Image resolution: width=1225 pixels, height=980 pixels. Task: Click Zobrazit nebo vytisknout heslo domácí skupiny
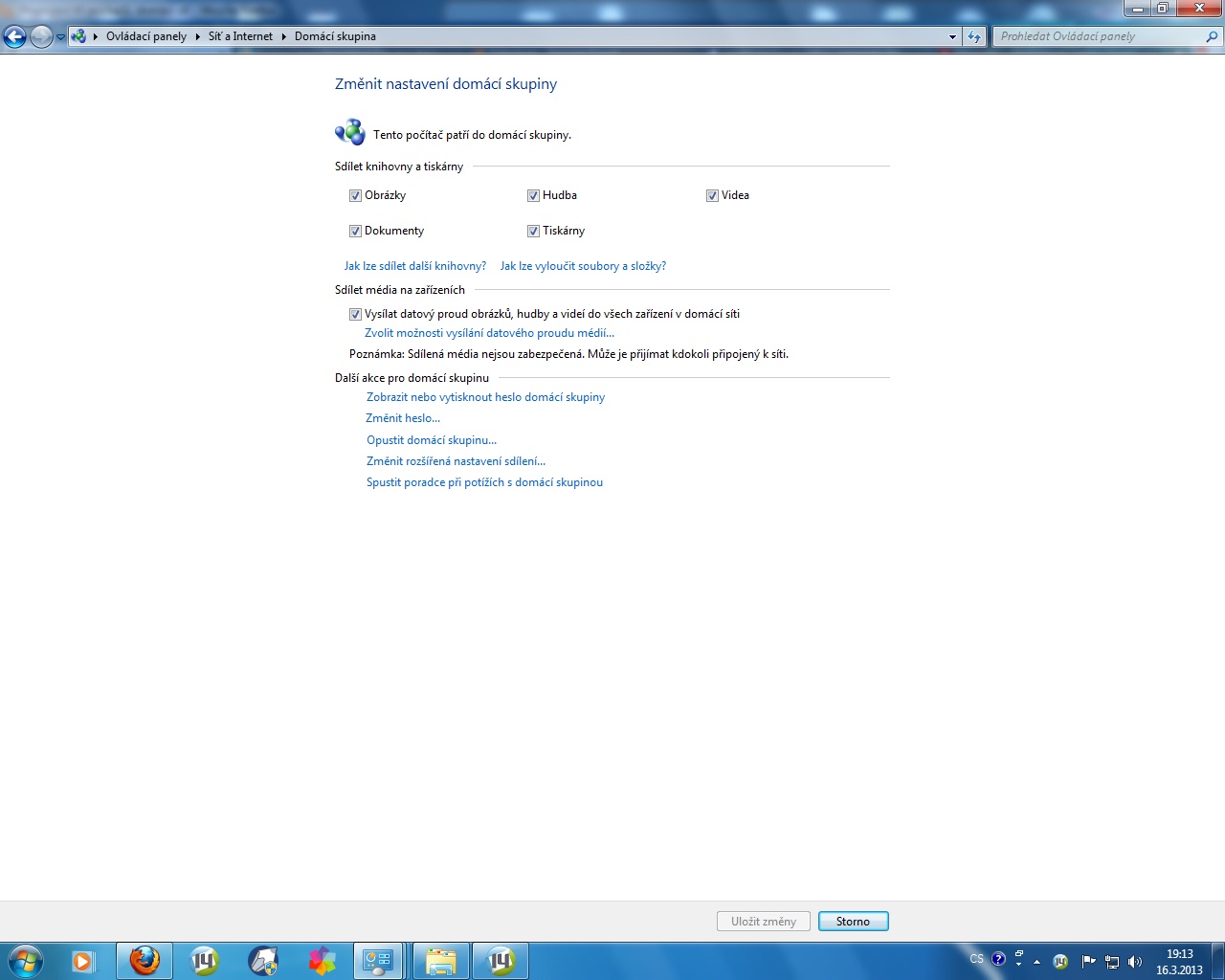click(485, 397)
